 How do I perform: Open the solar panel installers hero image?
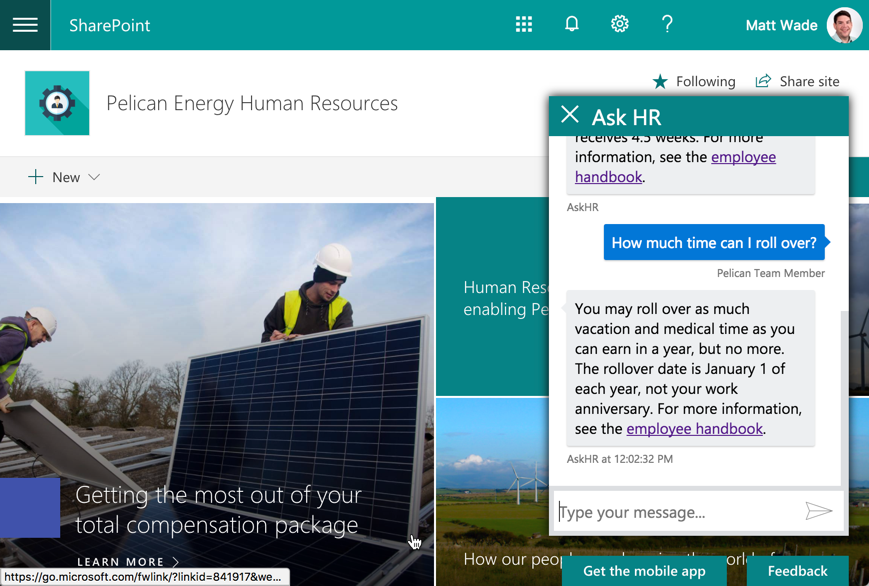(217, 344)
